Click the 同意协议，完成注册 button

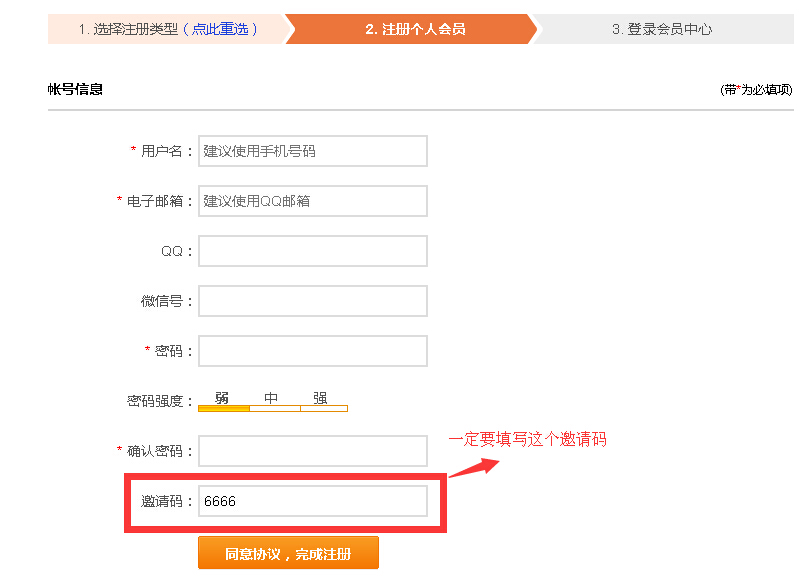(288, 552)
